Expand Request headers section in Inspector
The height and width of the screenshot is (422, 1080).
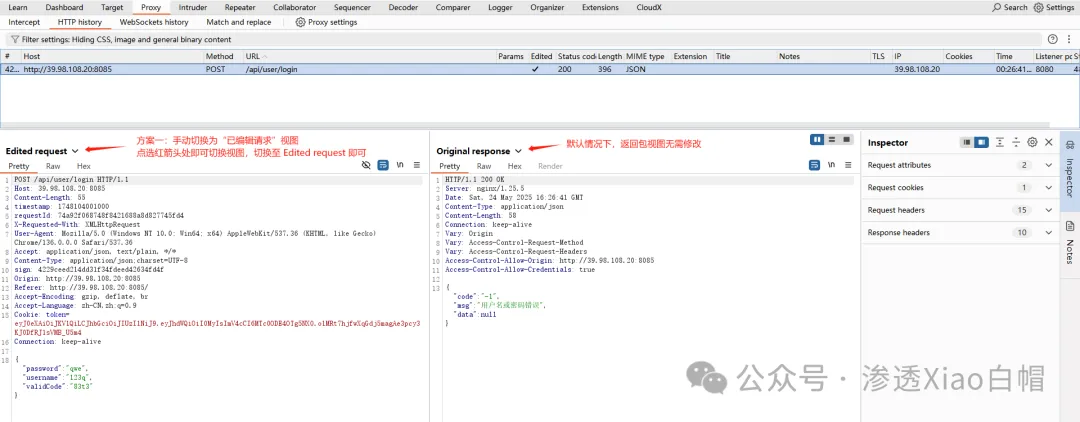click(1047, 210)
